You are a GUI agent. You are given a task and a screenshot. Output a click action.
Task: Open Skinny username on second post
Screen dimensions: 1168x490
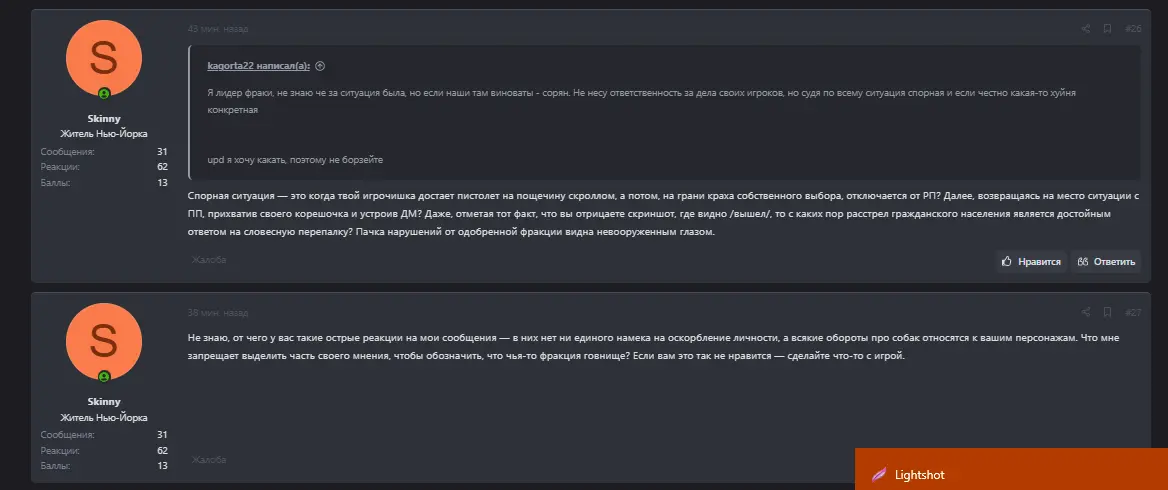pos(104,402)
